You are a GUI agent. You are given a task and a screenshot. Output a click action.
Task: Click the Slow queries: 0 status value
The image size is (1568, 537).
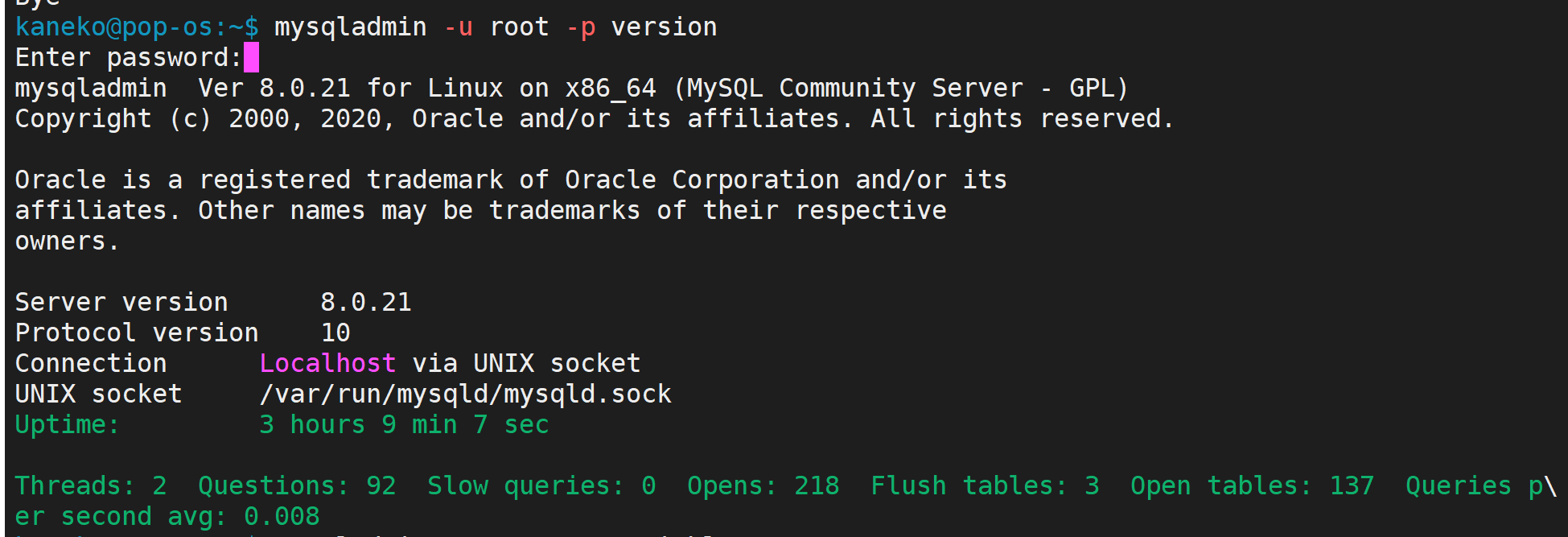point(541,485)
